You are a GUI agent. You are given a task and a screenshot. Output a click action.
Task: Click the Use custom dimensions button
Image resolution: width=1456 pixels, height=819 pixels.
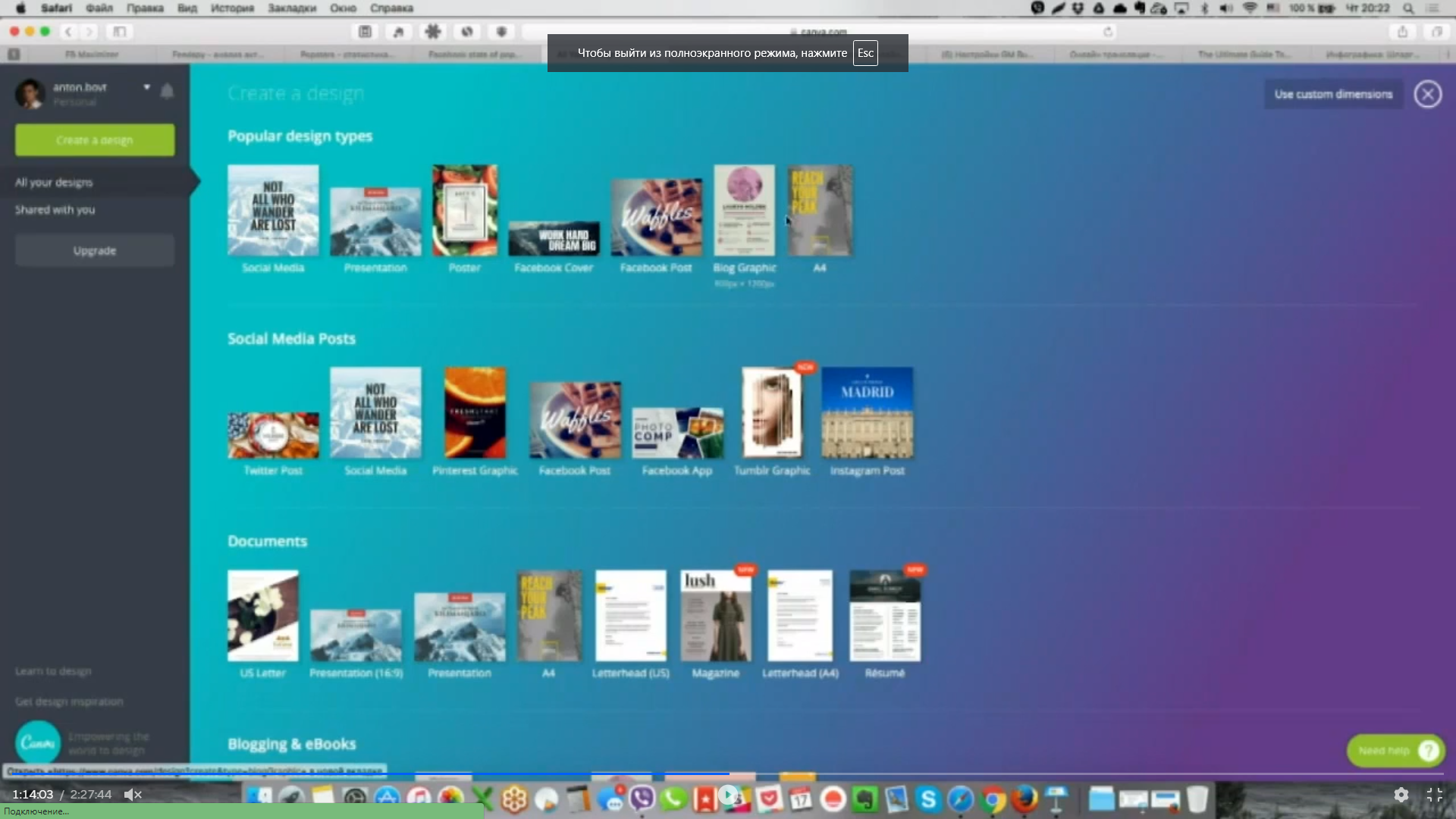pyautogui.click(x=1333, y=94)
